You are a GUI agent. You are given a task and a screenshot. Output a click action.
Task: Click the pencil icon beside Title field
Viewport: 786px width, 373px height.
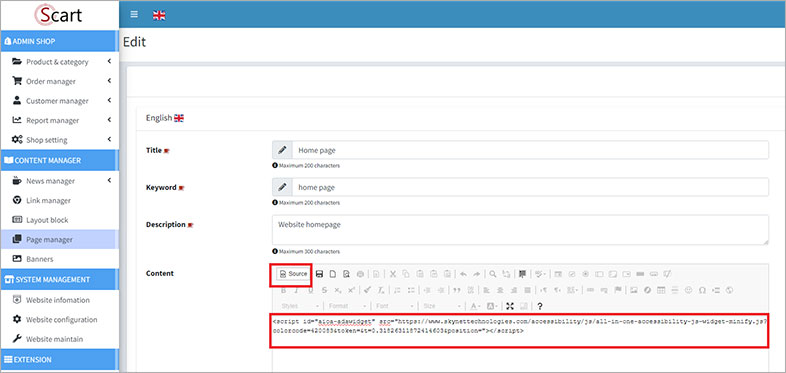coord(282,150)
